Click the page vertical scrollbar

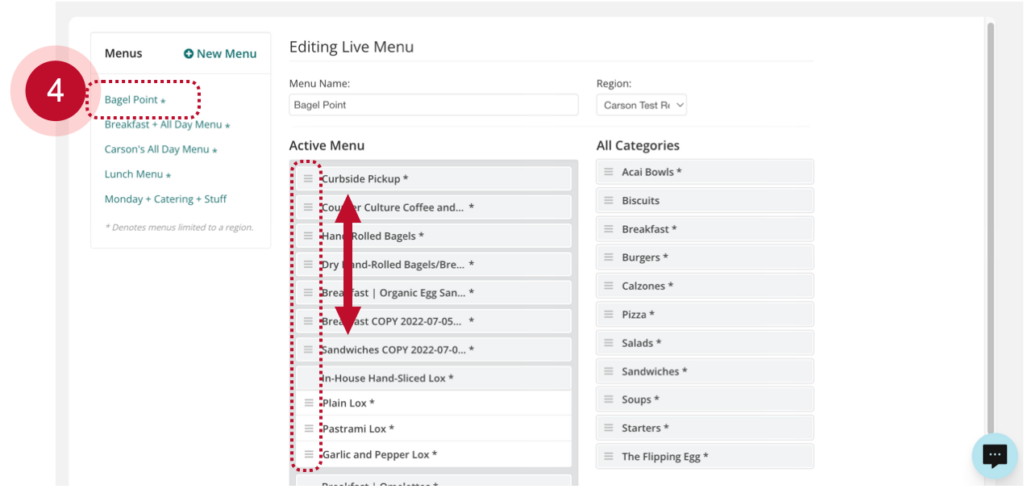point(989,200)
